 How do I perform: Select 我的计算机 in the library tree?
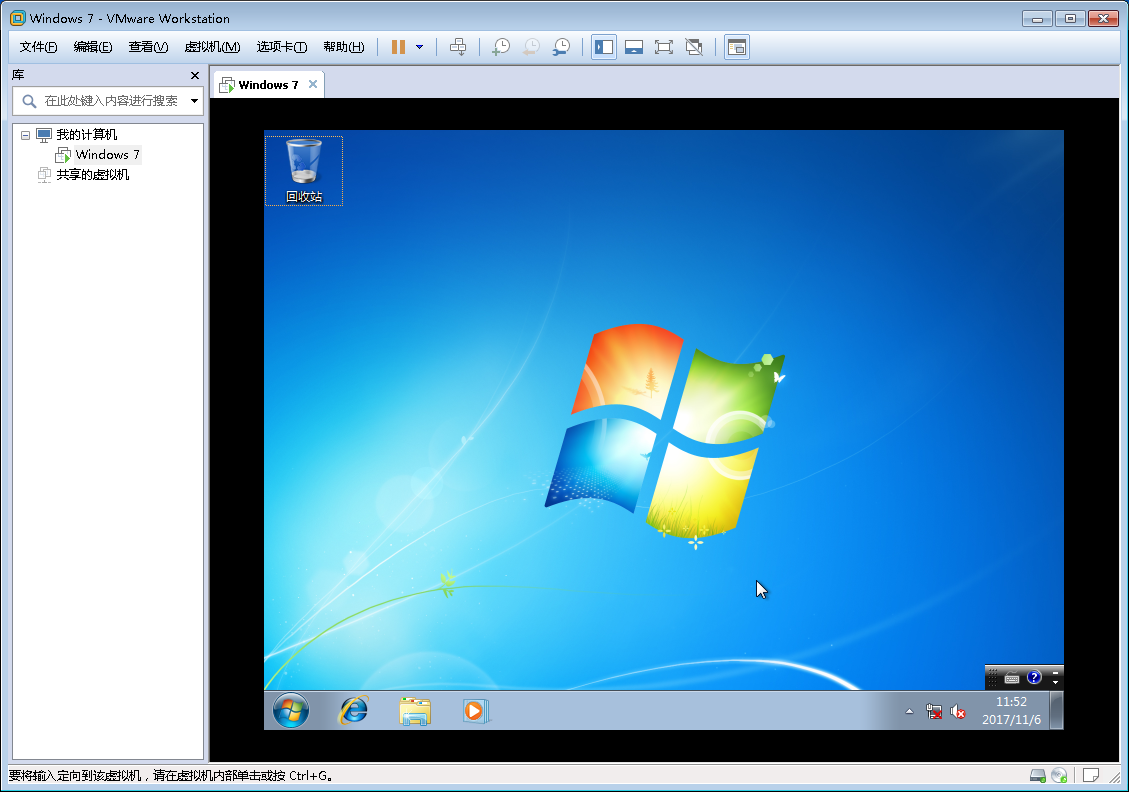tap(86, 135)
